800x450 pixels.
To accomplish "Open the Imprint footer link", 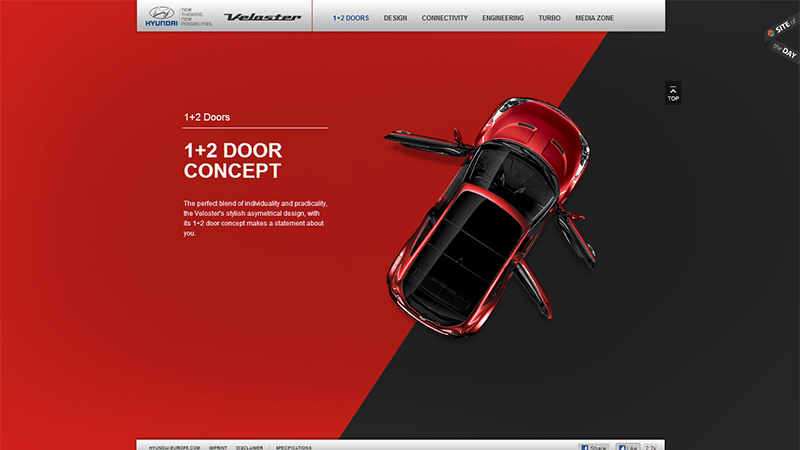I will pyautogui.click(x=218, y=447).
